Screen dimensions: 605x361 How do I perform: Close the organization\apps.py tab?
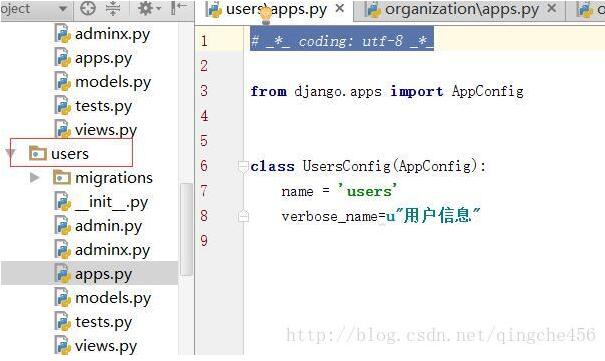pyautogui.click(x=552, y=8)
